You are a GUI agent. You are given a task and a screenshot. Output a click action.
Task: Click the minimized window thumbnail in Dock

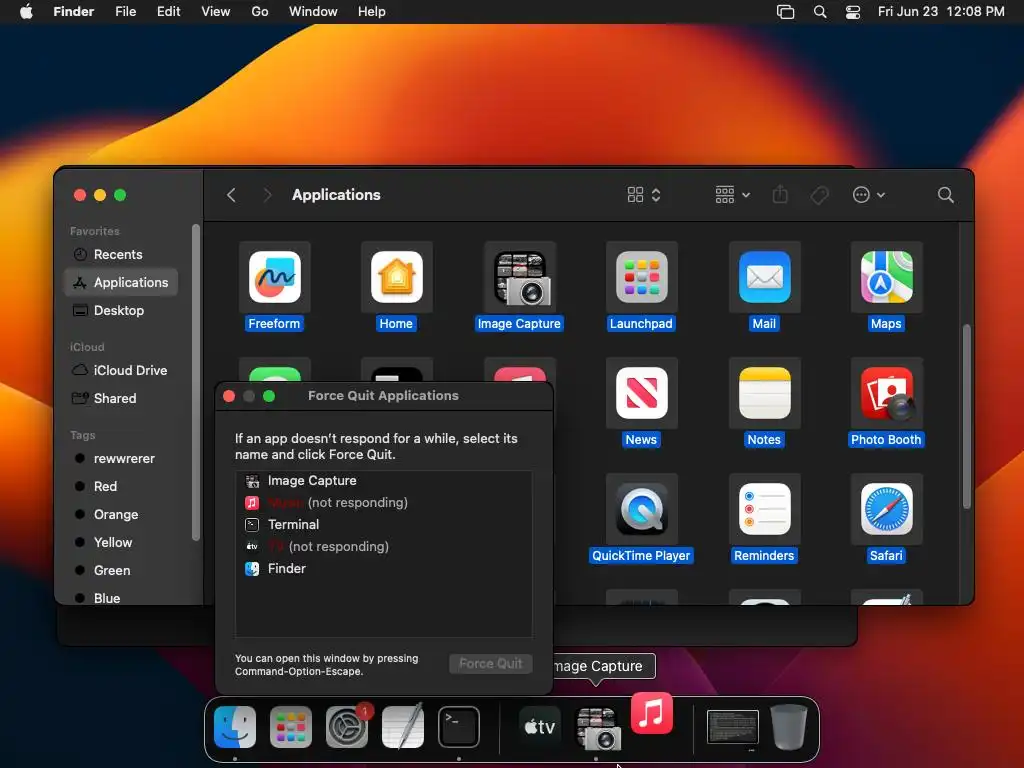[x=733, y=727]
